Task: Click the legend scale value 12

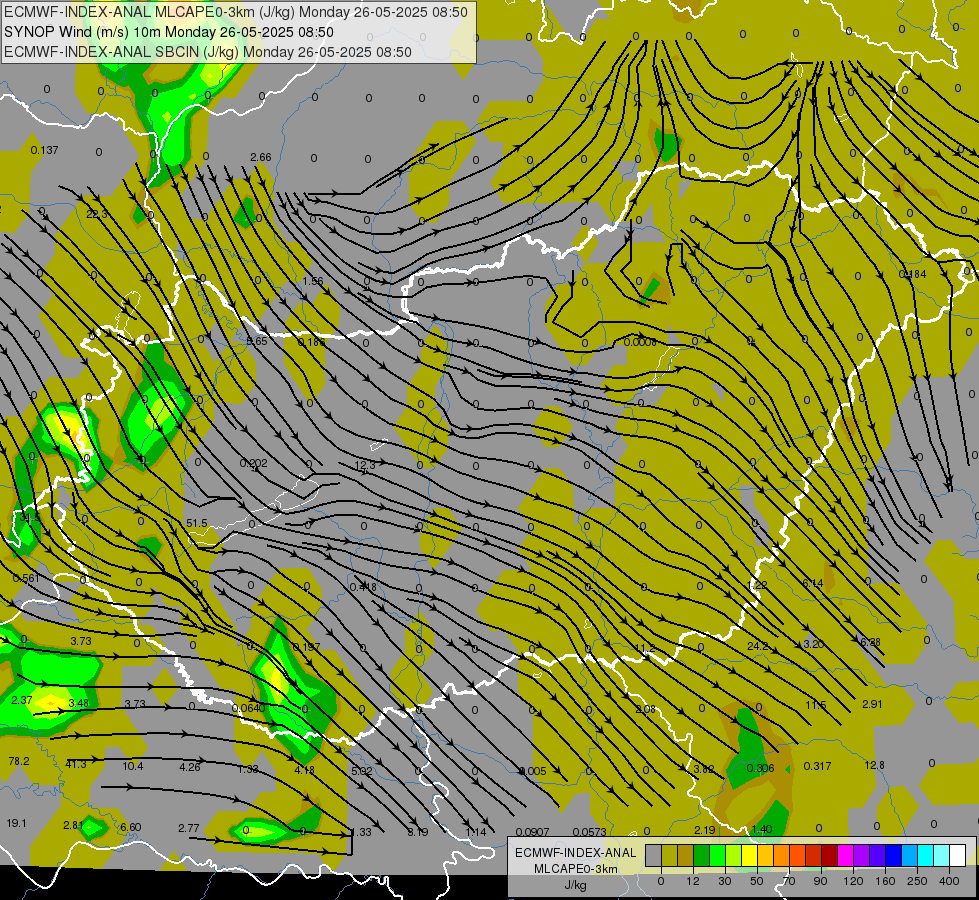Action: [x=692, y=881]
